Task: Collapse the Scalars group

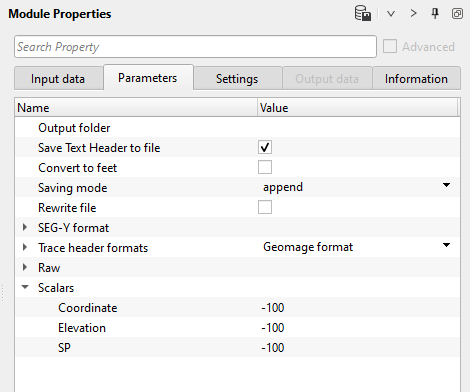Action: click(x=25, y=287)
